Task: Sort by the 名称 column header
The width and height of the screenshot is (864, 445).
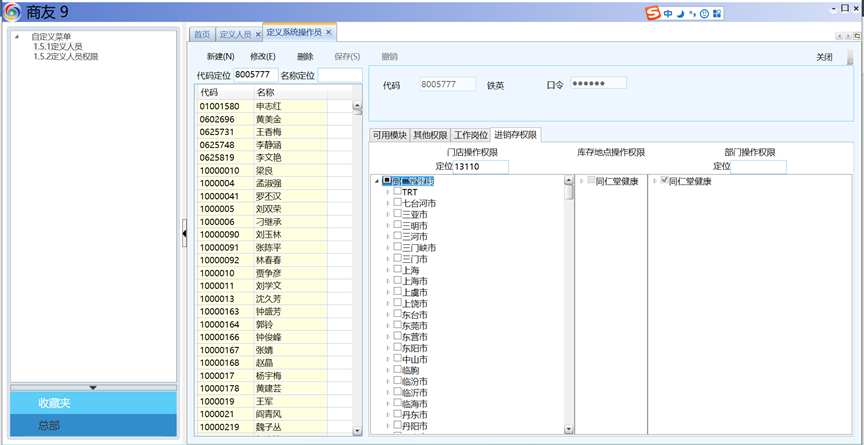Action: [x=290, y=92]
